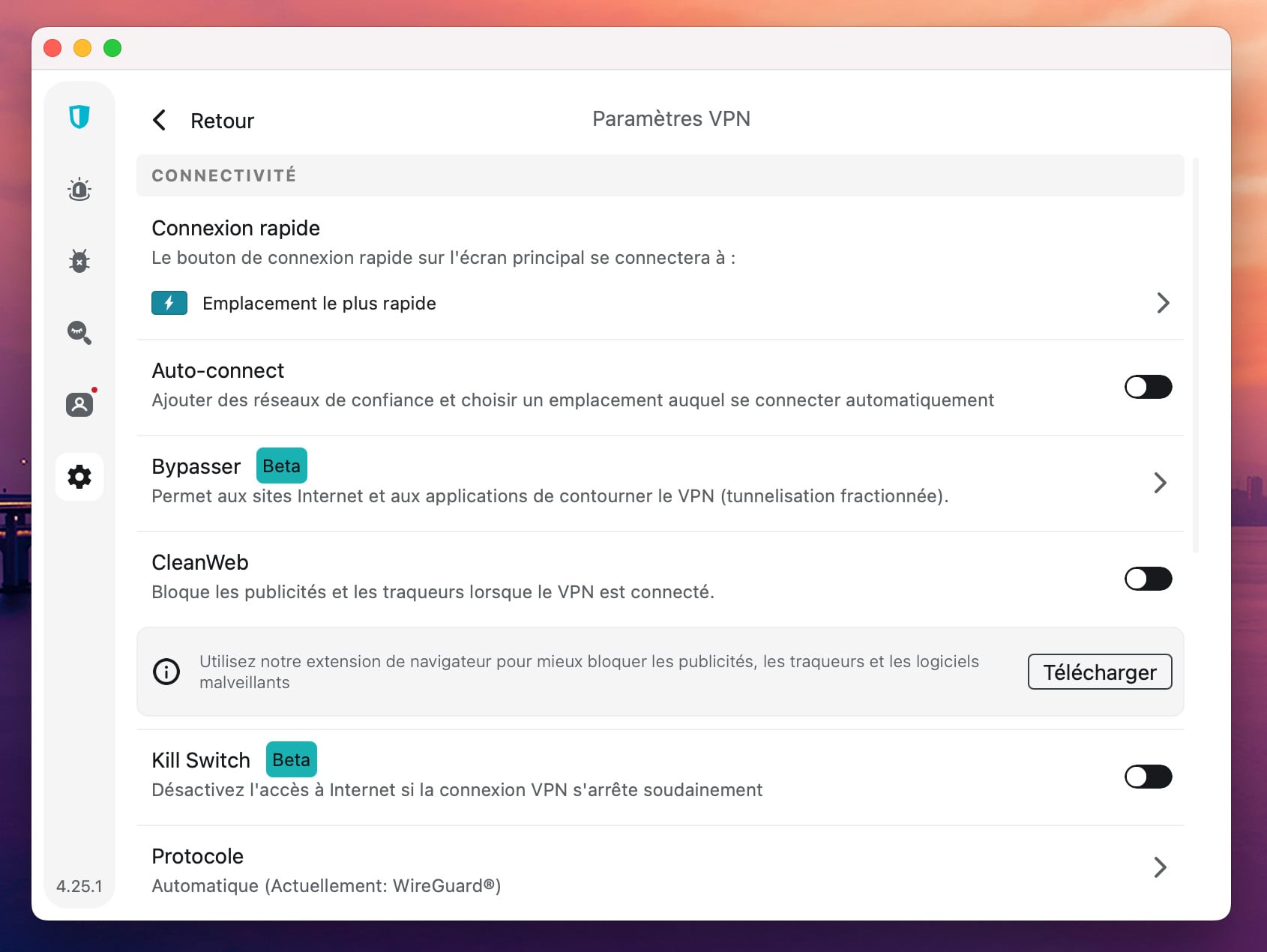Click the vertical scrollbar on right
The width and height of the screenshot is (1267, 952).
point(1196,355)
